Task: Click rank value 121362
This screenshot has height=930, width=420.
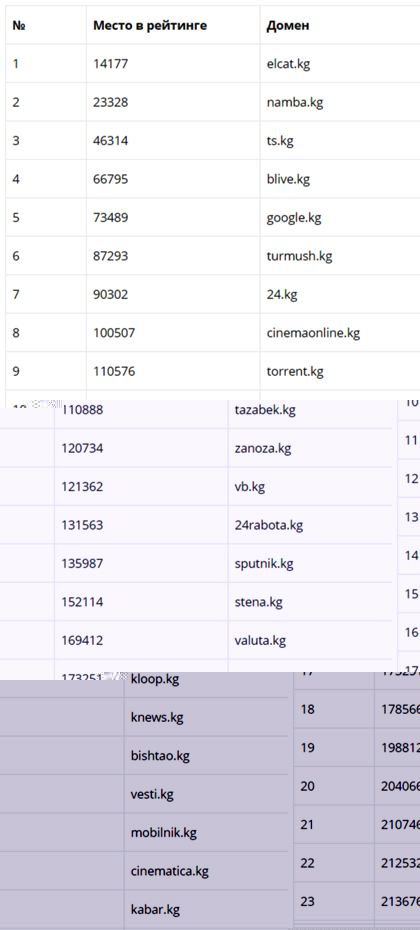Action: pyautogui.click(x=82, y=486)
